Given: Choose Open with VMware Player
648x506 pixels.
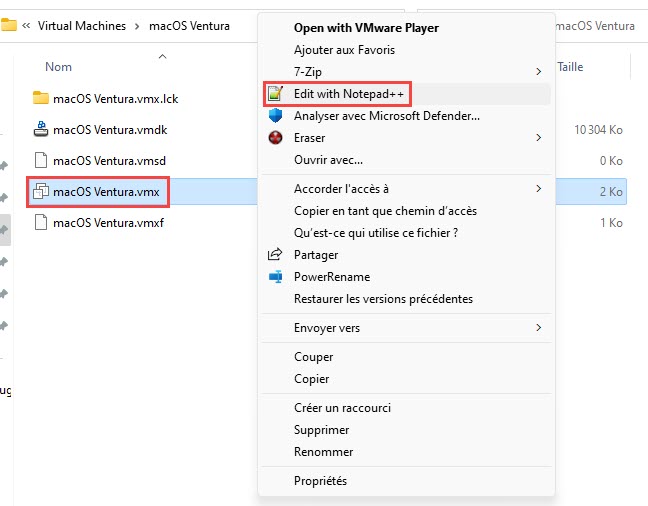Looking at the screenshot, I should (366, 28).
